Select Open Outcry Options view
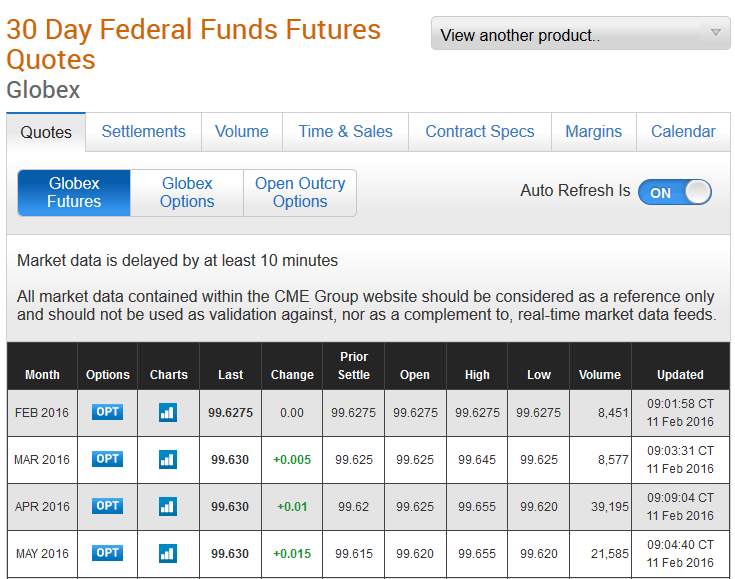The width and height of the screenshot is (735, 579). (300, 193)
